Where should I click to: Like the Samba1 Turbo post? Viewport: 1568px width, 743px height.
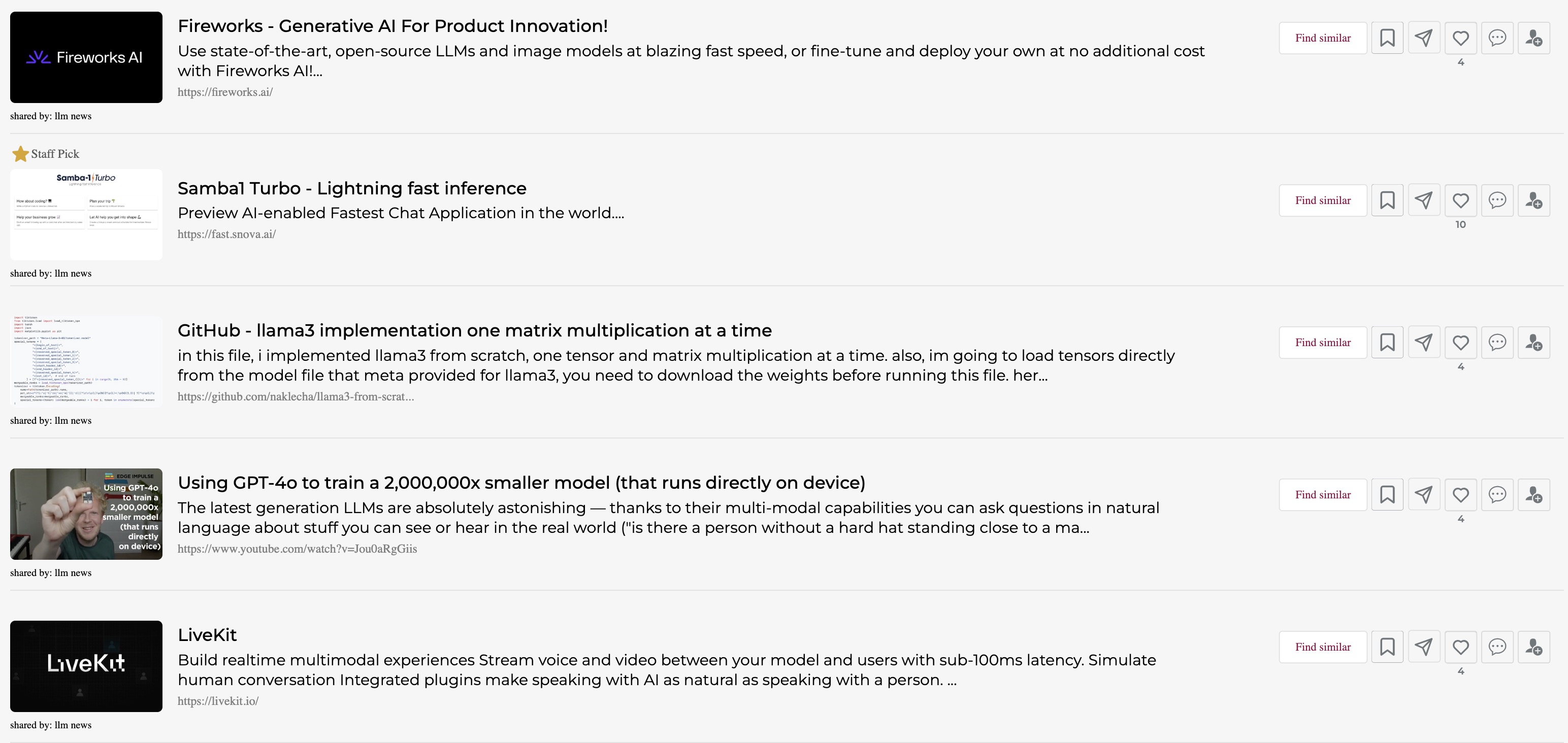coord(1460,200)
